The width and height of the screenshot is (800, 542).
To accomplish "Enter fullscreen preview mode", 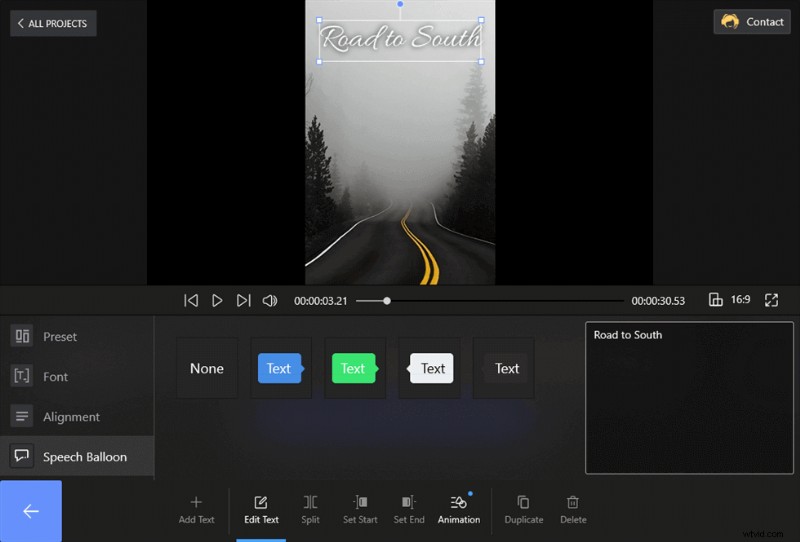I will [x=771, y=300].
